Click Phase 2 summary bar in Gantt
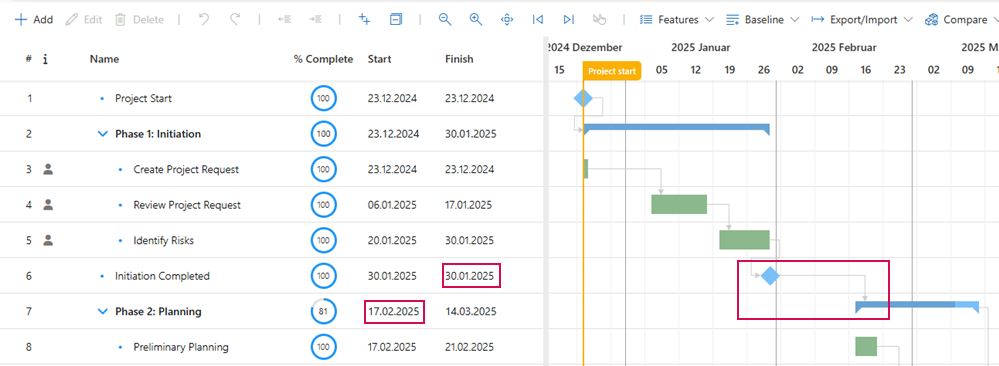 pos(917,306)
